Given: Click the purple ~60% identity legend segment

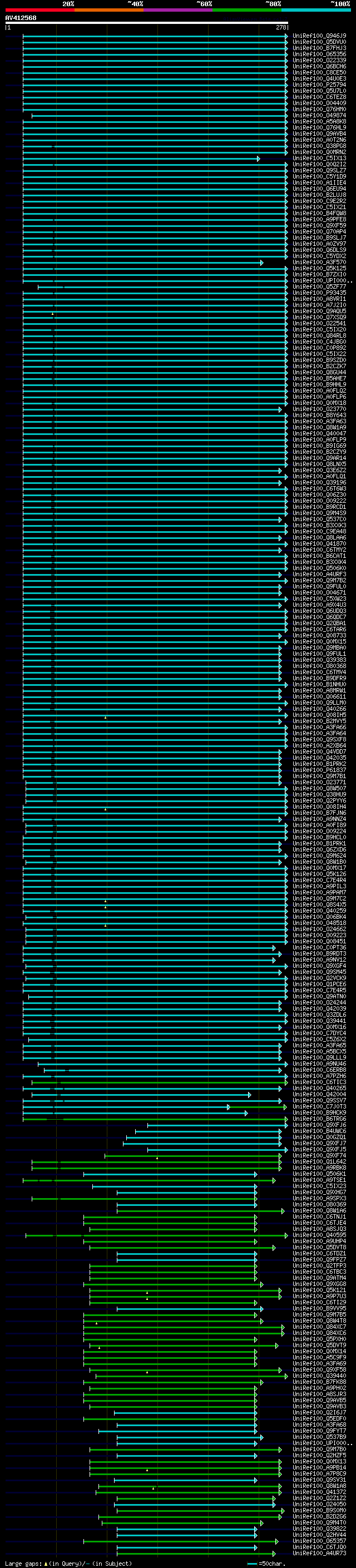Looking at the screenshot, I should pyautogui.click(x=177, y=10).
